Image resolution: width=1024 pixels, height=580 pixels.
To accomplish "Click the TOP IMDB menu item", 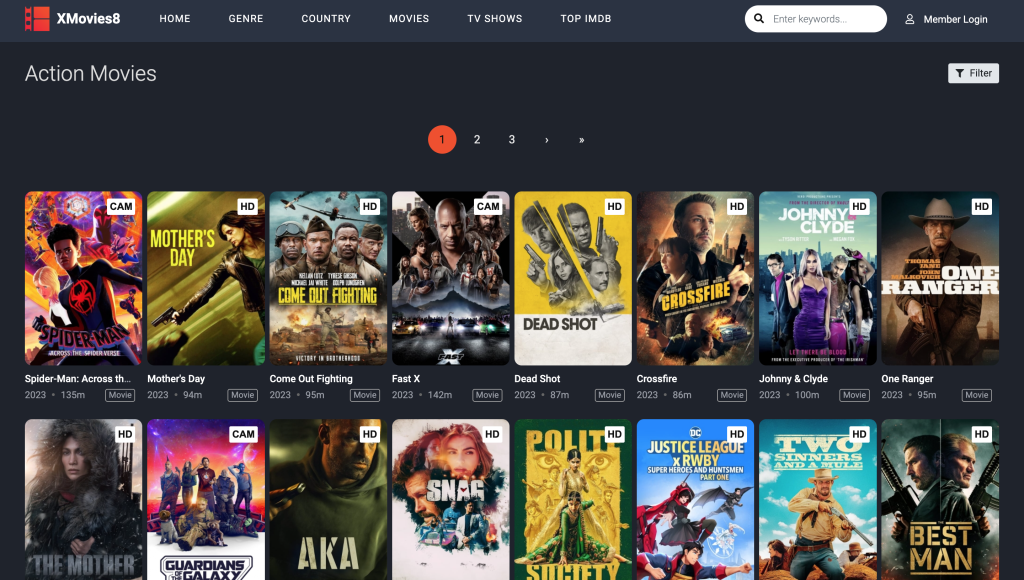I will tap(586, 18).
